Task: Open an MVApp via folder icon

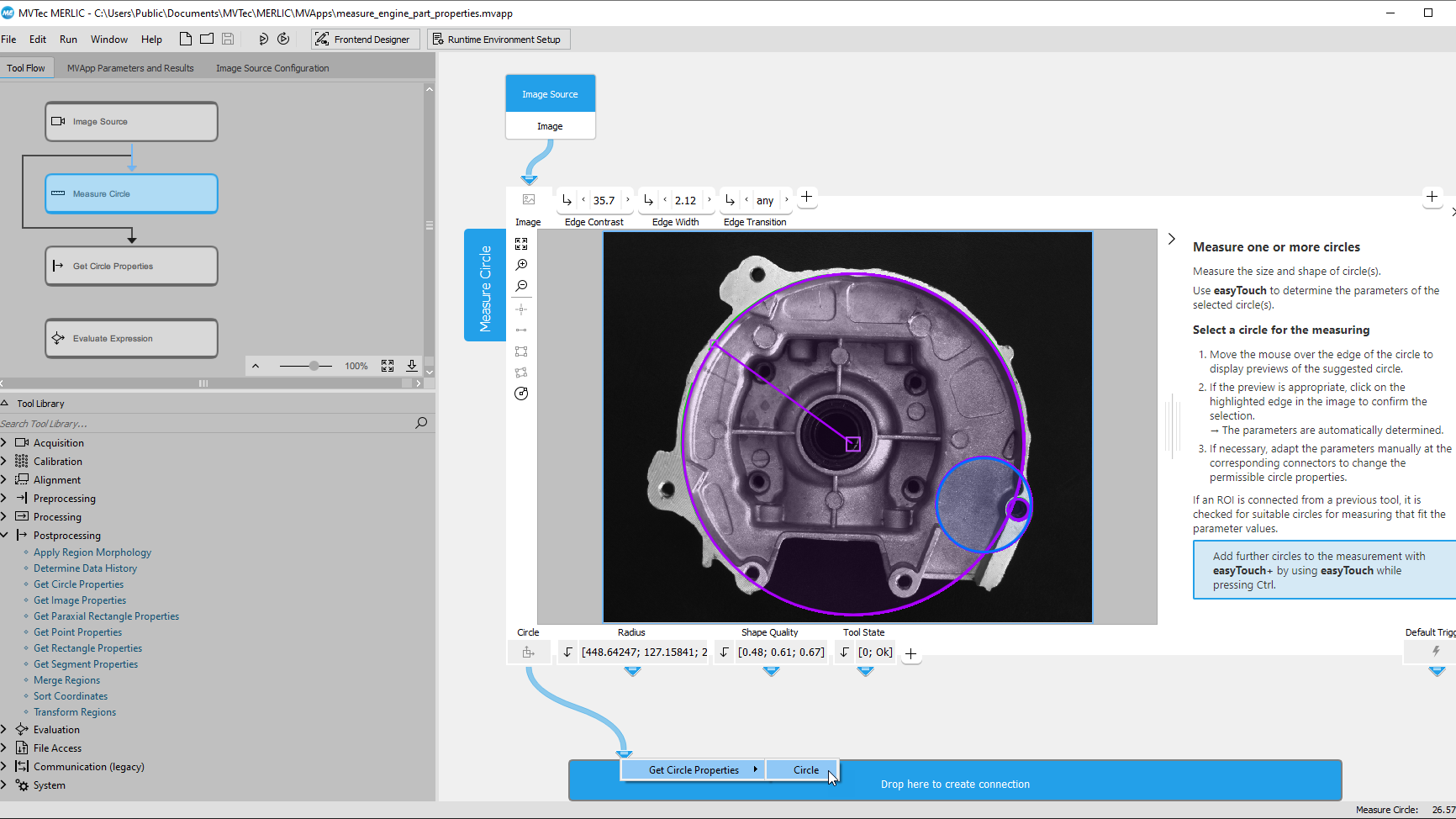Action: click(206, 39)
